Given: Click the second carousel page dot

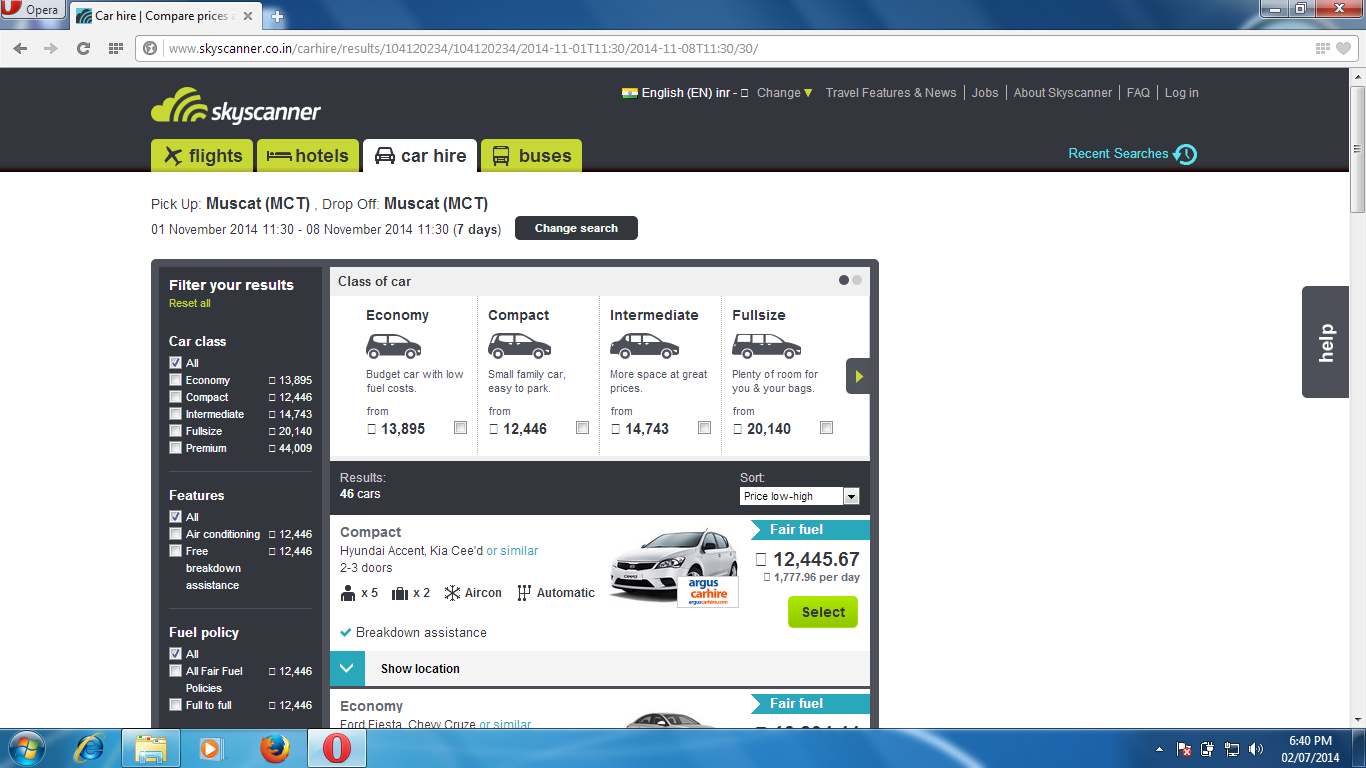Looking at the screenshot, I should tap(857, 281).
